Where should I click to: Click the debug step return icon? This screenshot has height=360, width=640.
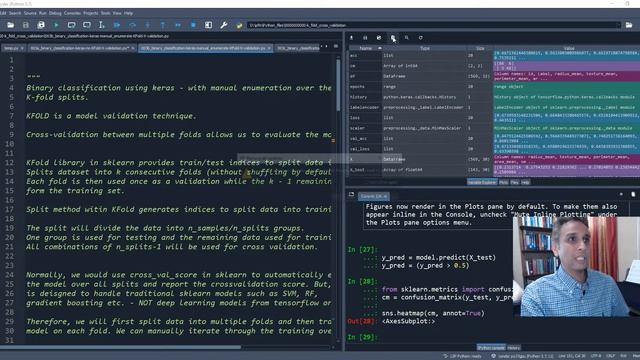(x=162, y=25)
